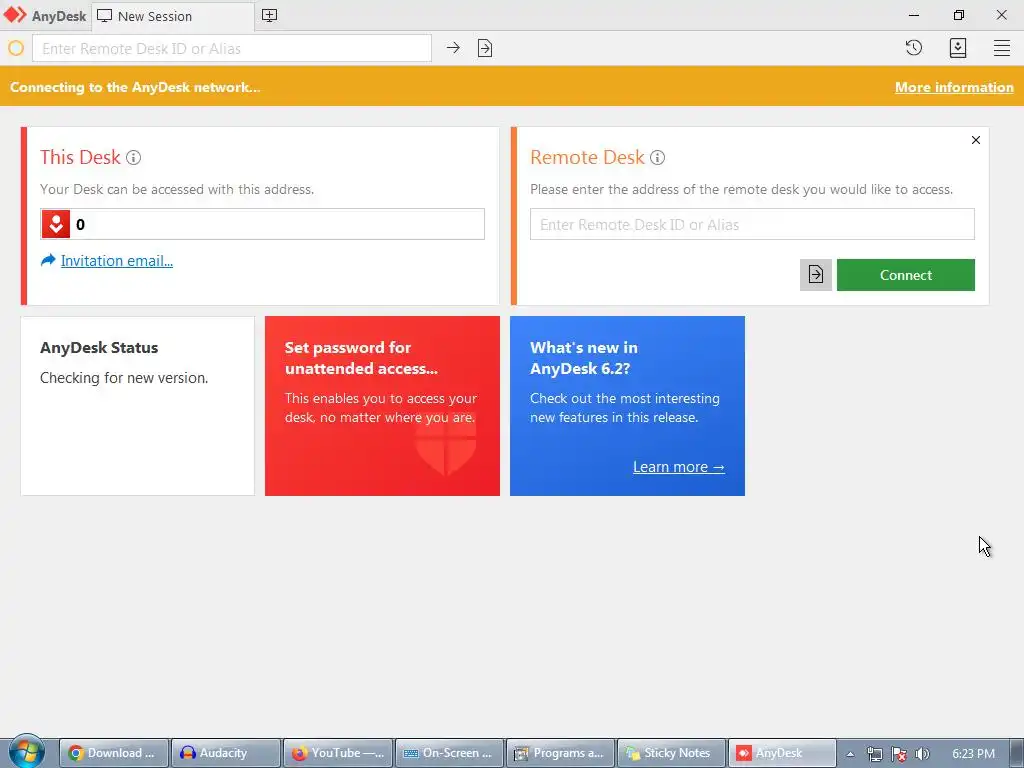1024x768 pixels.
Task: Click the Remote Desk panel address input
Action: click(752, 224)
